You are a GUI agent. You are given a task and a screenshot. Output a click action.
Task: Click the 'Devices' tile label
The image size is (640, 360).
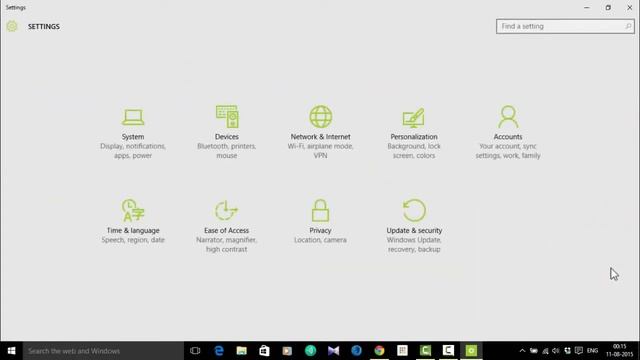coord(227,137)
